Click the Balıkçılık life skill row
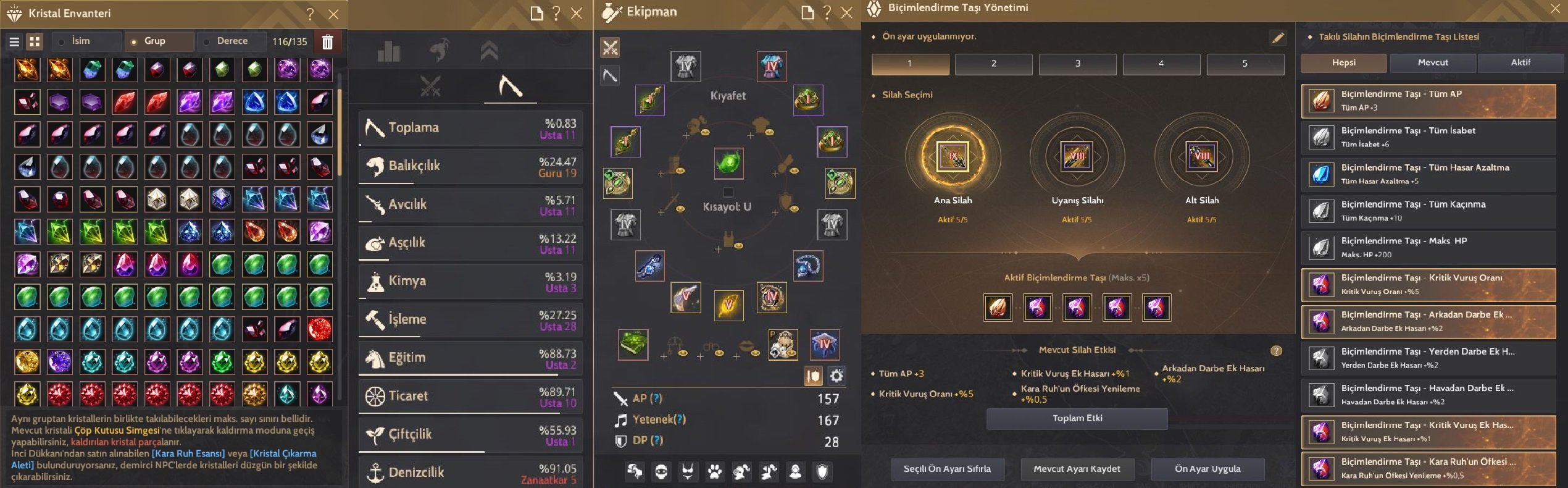Viewport: 1568px width, 488px height. pyautogui.click(x=470, y=167)
